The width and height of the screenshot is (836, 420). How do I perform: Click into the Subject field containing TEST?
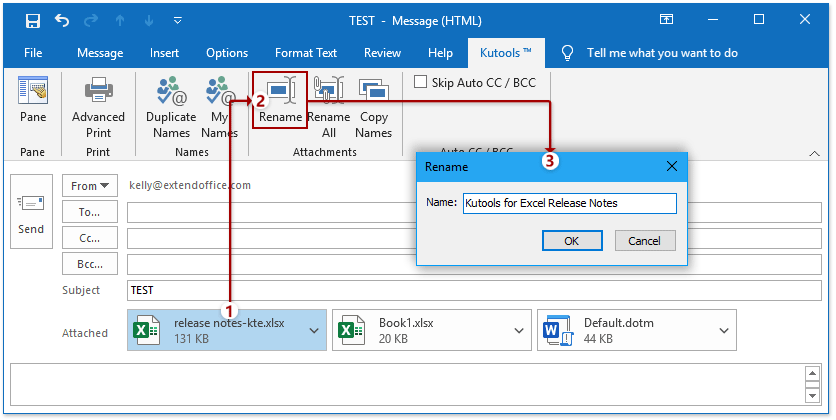coord(474,290)
